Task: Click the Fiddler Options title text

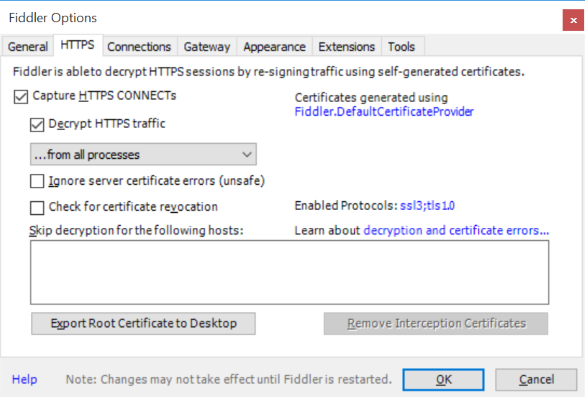Action: coord(53,18)
